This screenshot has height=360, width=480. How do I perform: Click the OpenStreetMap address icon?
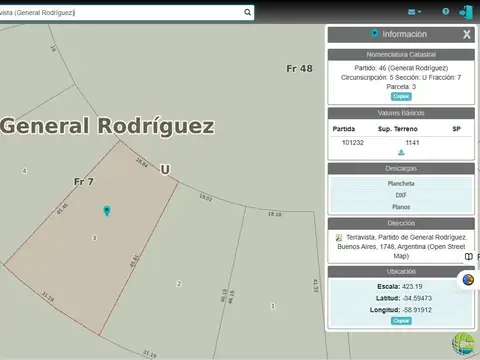pos(339,238)
